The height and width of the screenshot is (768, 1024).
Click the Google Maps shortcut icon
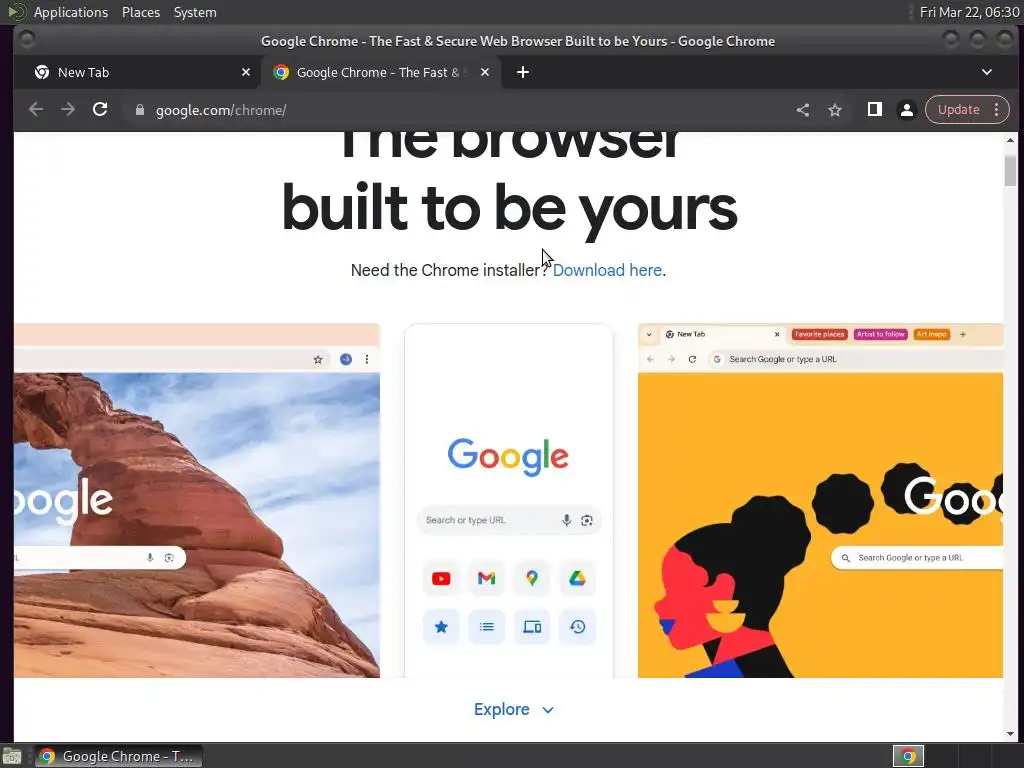[532, 579]
